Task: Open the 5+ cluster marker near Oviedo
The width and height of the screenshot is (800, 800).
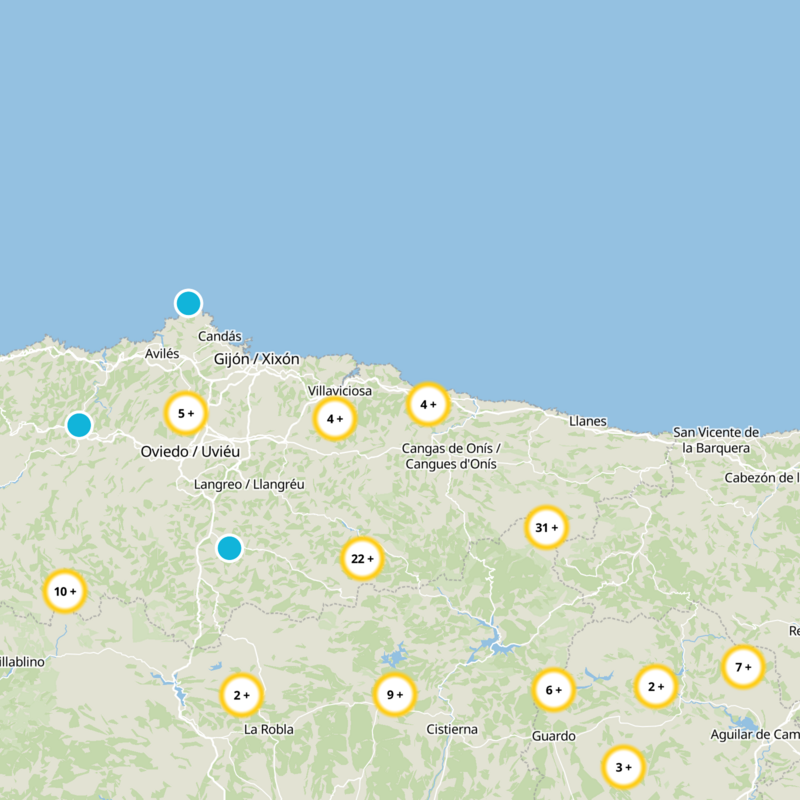Action: [186, 410]
